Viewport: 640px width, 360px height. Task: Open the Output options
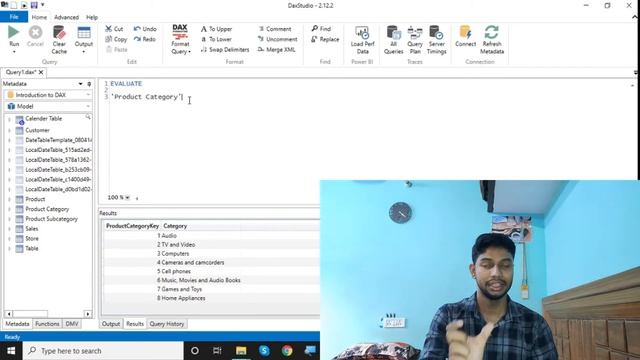84,40
